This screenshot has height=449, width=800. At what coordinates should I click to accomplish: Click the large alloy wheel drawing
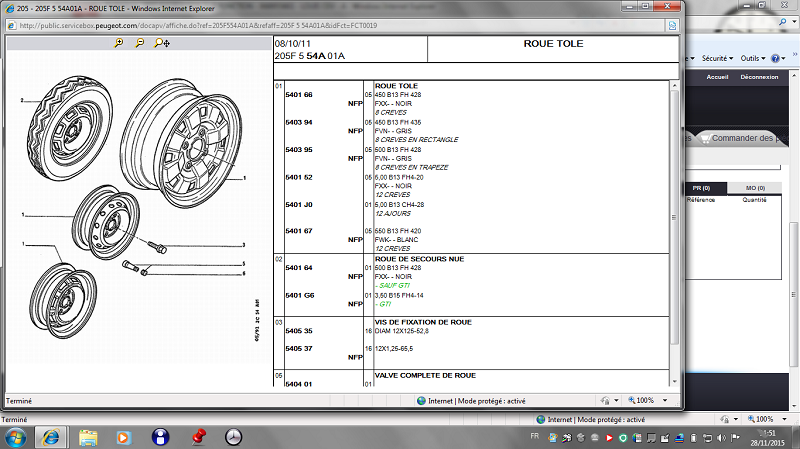[x=182, y=143]
